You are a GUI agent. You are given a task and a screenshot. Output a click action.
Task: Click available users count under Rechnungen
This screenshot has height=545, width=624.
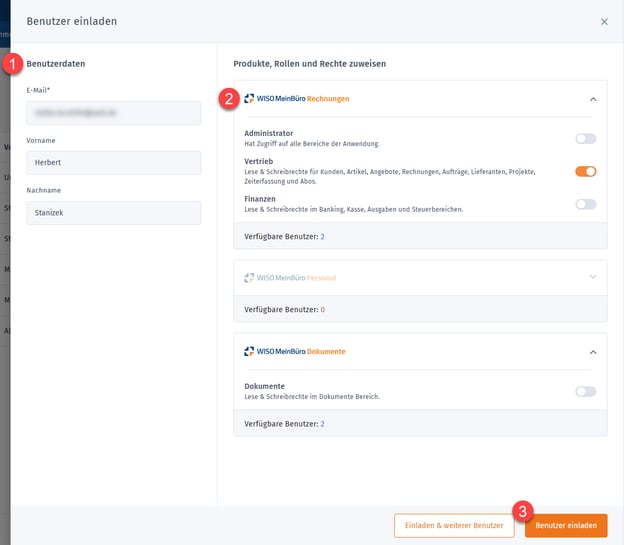pos(322,237)
